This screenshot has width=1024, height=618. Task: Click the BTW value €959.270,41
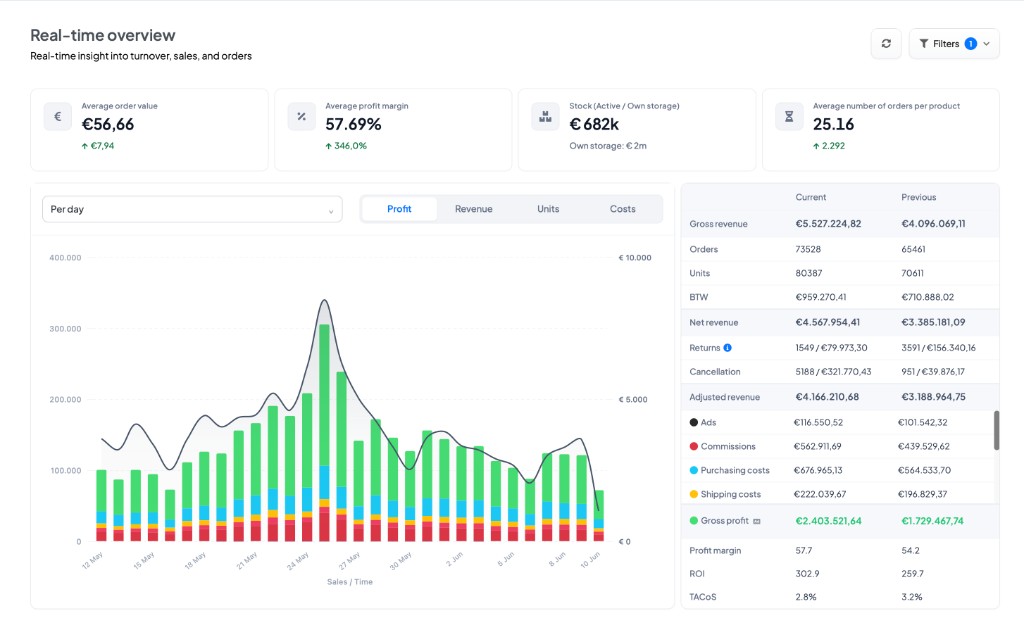(x=821, y=297)
